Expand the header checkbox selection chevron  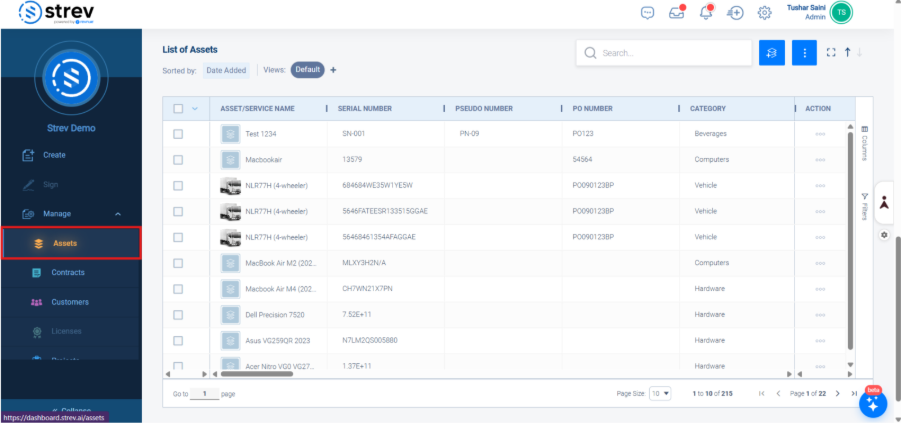click(195, 108)
